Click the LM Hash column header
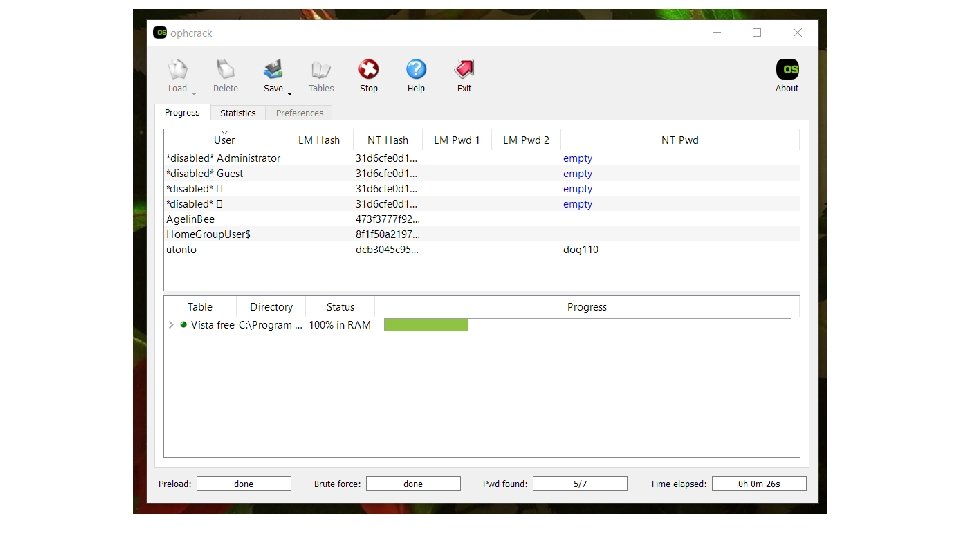The width and height of the screenshot is (960, 540). pos(319,140)
